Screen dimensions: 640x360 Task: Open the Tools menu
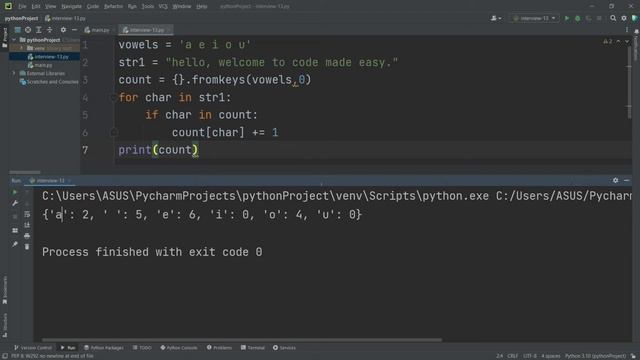[x=148, y=7]
